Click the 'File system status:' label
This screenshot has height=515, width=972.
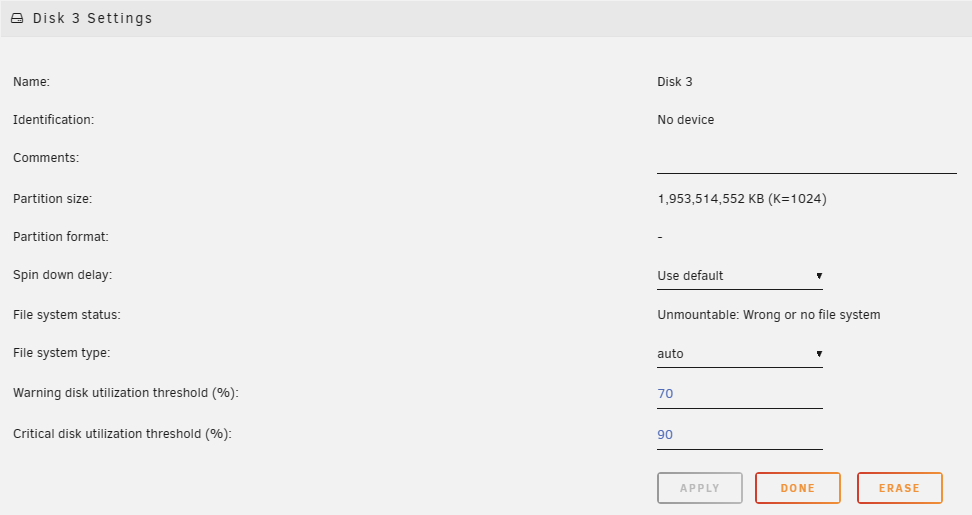(x=67, y=315)
